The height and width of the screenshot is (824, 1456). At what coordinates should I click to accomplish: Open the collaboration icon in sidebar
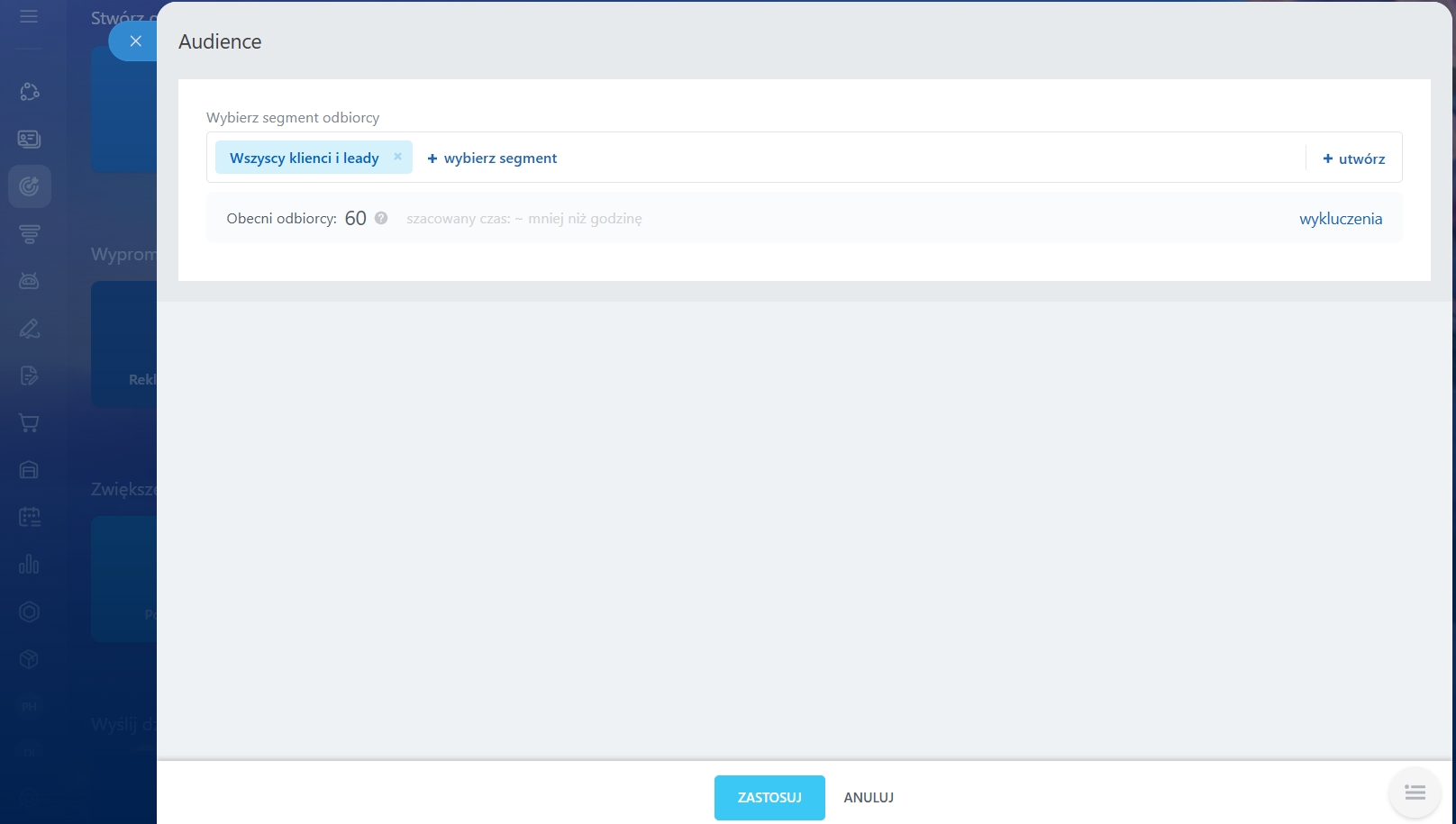29,92
